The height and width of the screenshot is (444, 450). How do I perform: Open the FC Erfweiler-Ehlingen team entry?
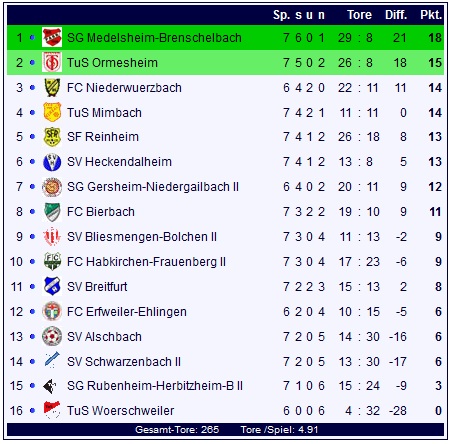pos(127,312)
